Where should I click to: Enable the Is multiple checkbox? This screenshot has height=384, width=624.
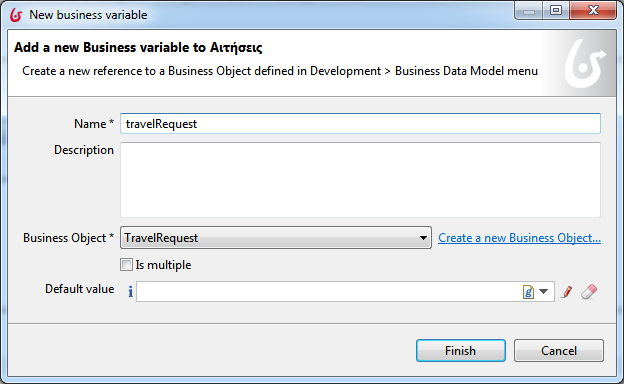(x=126, y=265)
